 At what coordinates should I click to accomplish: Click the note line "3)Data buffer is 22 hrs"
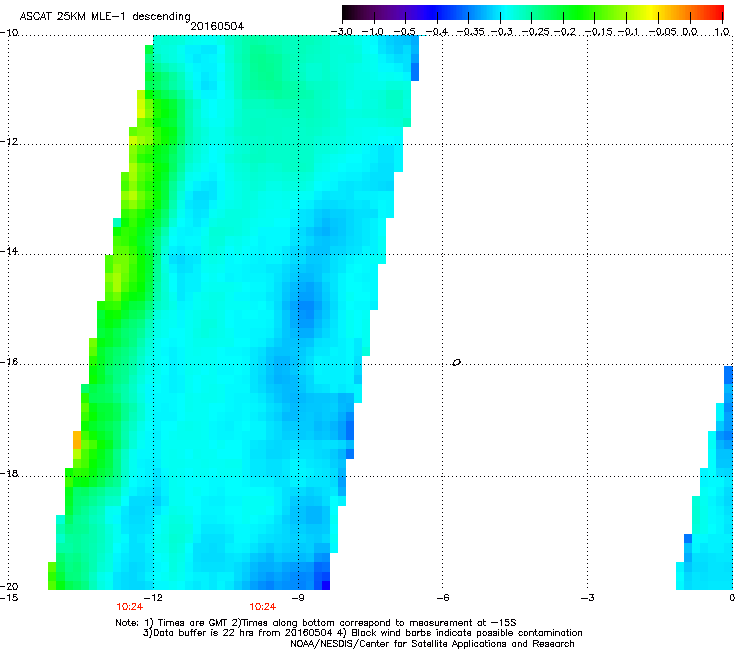coord(362,633)
